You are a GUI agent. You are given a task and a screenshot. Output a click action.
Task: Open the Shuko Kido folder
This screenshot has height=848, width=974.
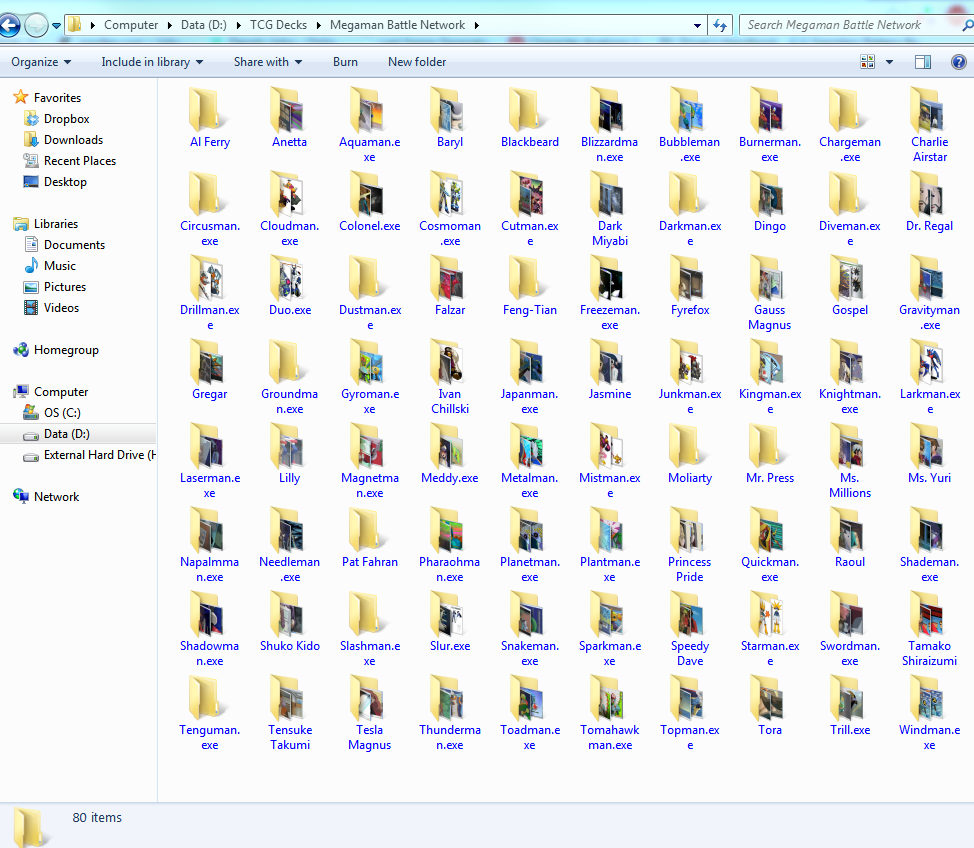click(x=289, y=621)
